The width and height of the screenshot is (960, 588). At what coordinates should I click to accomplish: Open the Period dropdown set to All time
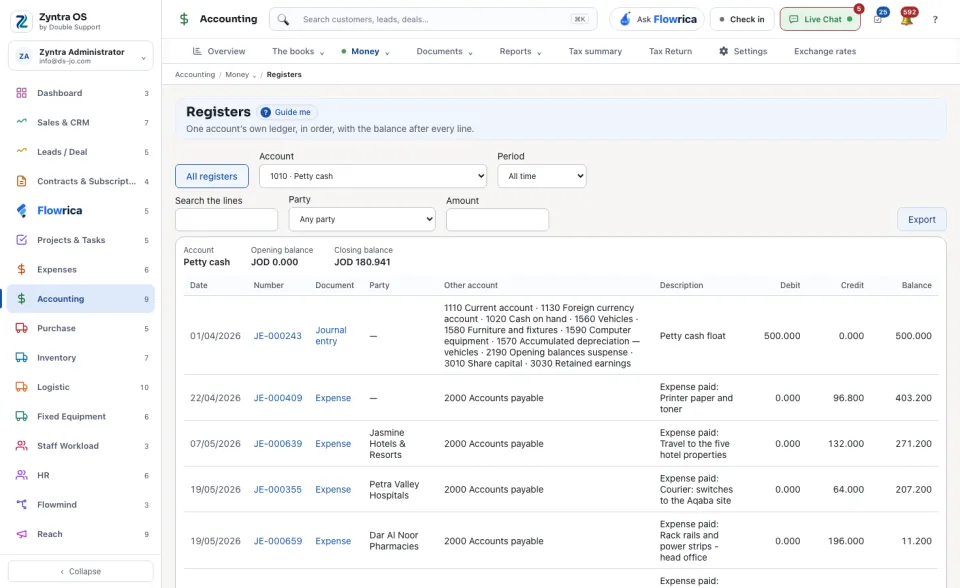coord(542,176)
